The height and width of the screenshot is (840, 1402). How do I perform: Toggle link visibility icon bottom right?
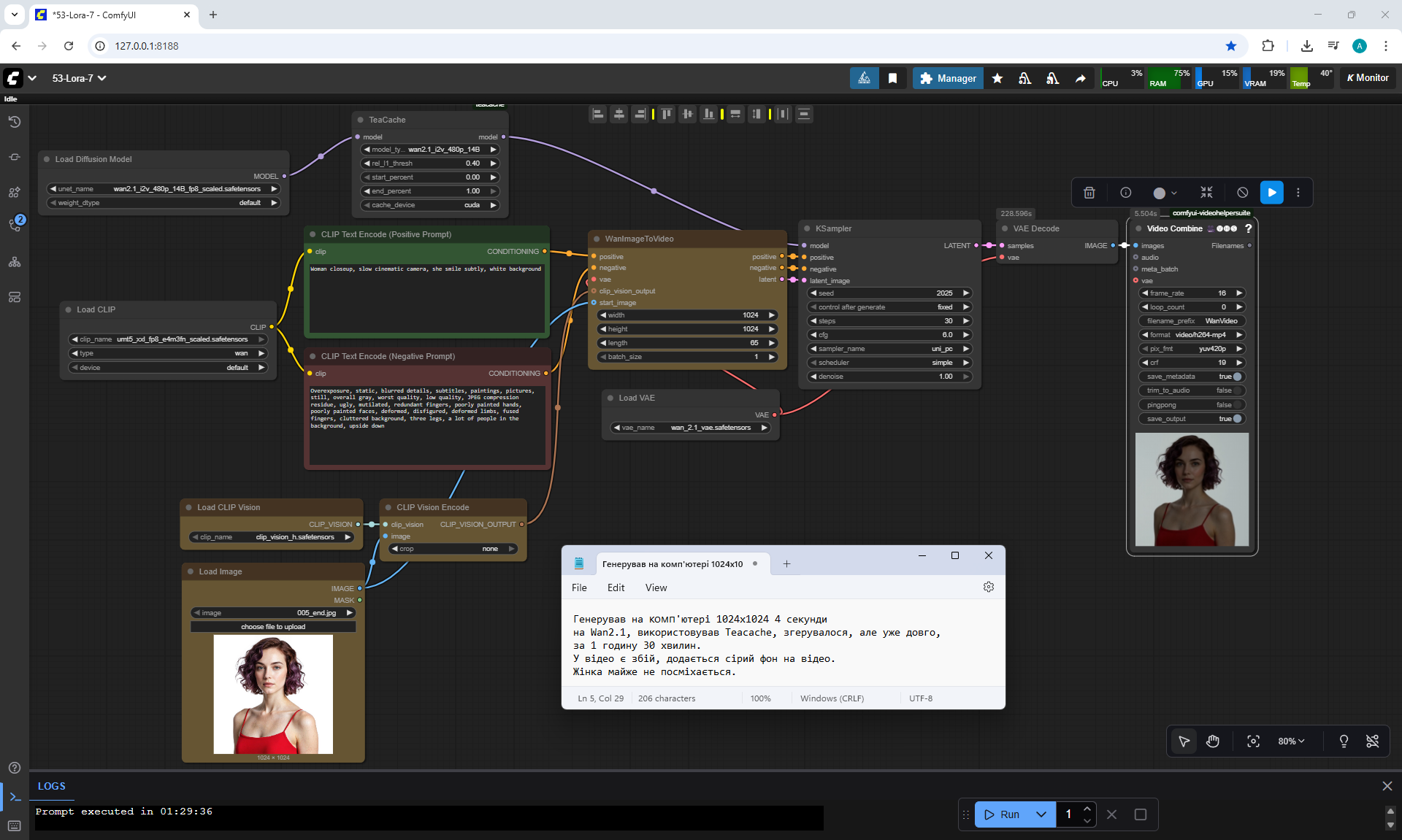(x=1372, y=741)
